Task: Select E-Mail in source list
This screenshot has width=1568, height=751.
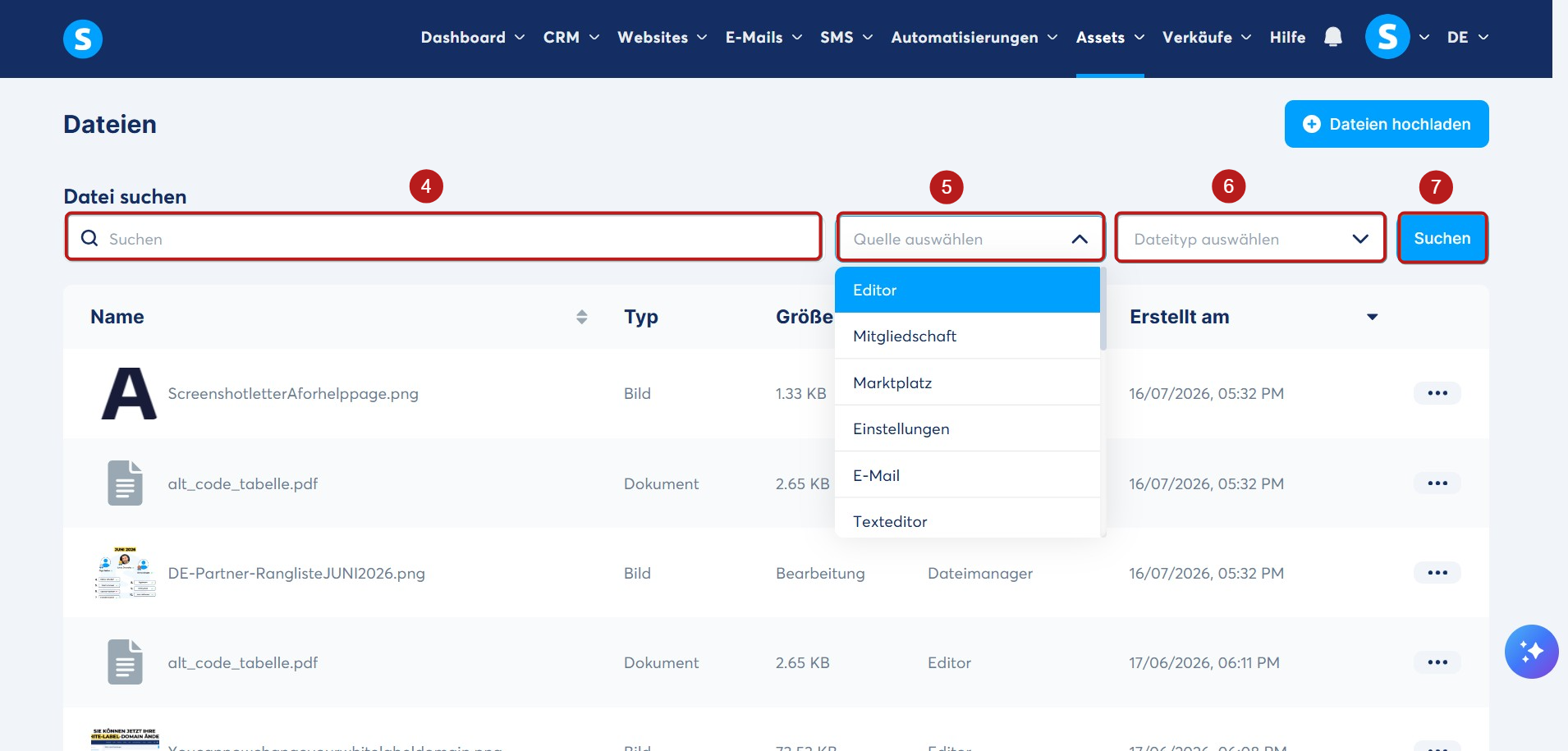Action: click(x=967, y=475)
